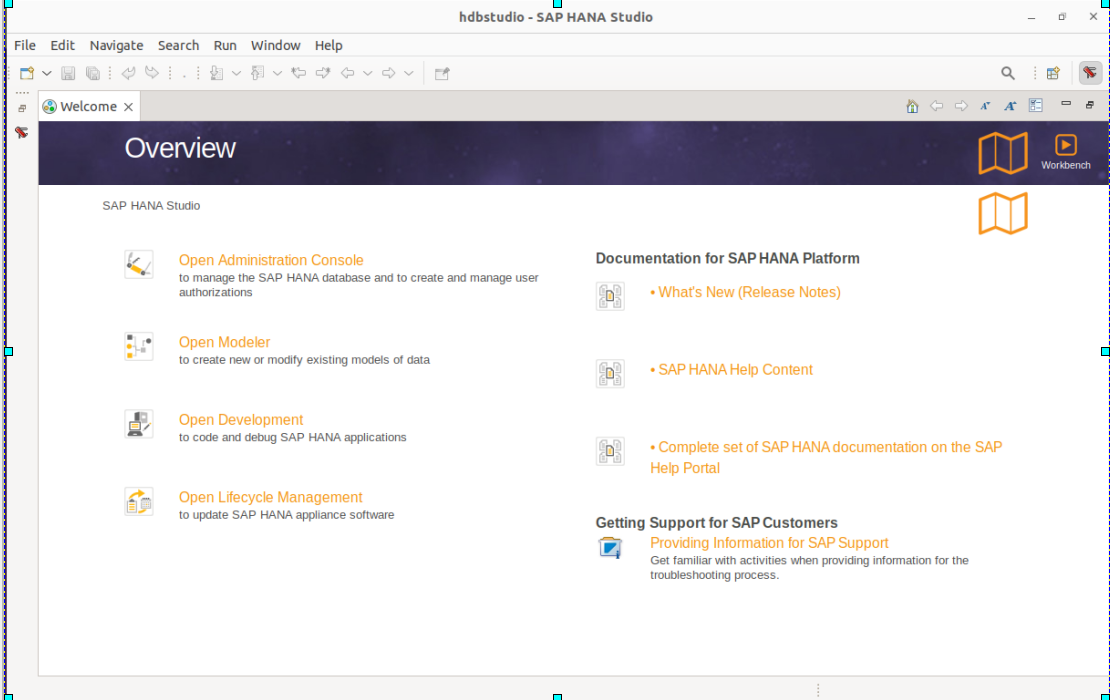Image resolution: width=1114 pixels, height=700 pixels.
Task: Select the Welcome tab
Action: click(88, 107)
